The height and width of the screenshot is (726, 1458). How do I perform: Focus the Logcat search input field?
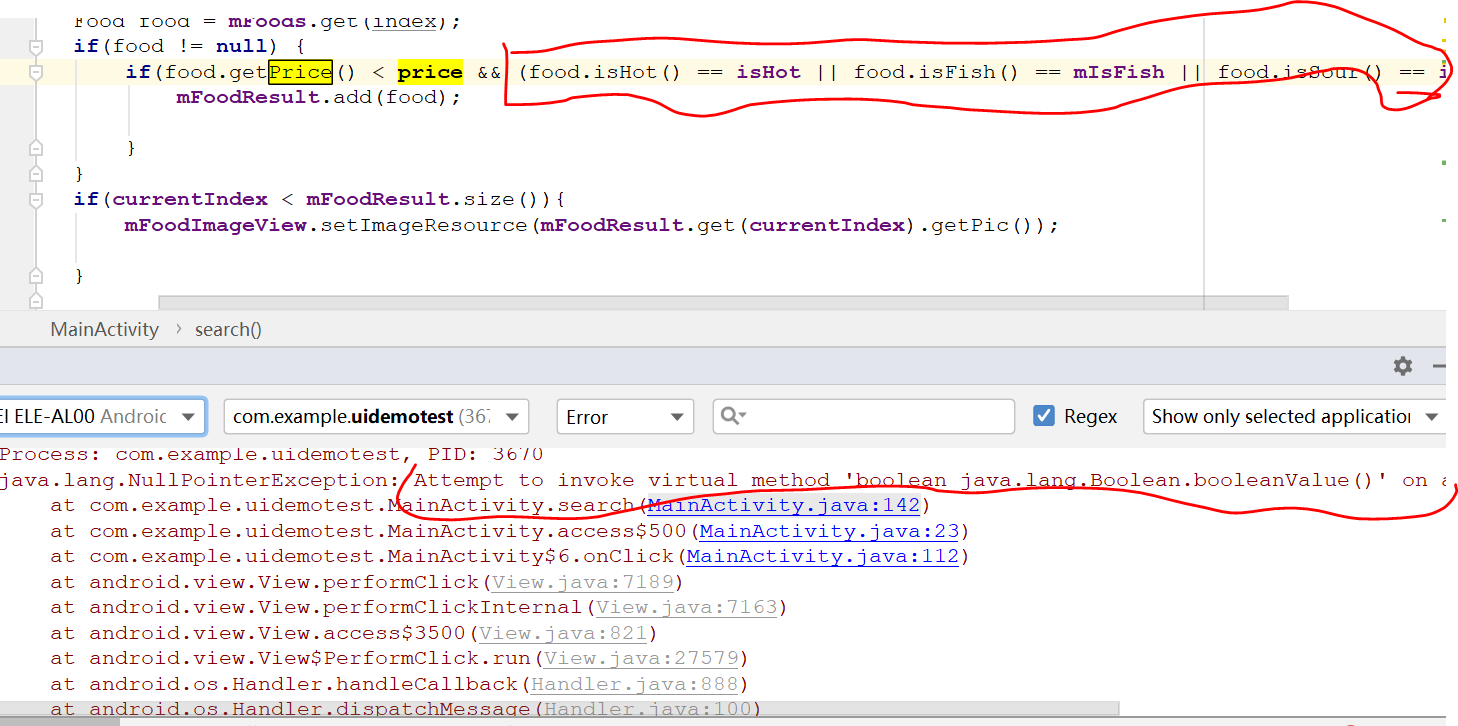864,416
